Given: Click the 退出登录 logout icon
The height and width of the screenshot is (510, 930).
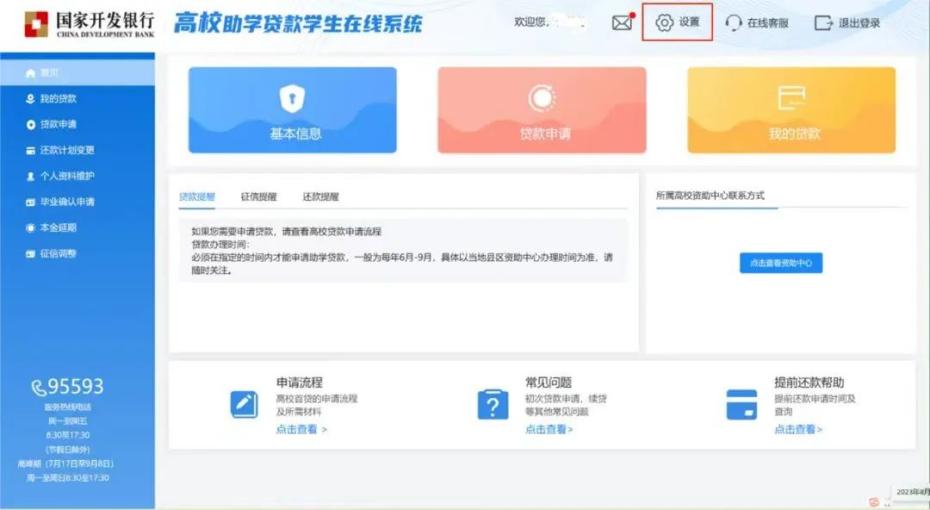Looking at the screenshot, I should 823,23.
